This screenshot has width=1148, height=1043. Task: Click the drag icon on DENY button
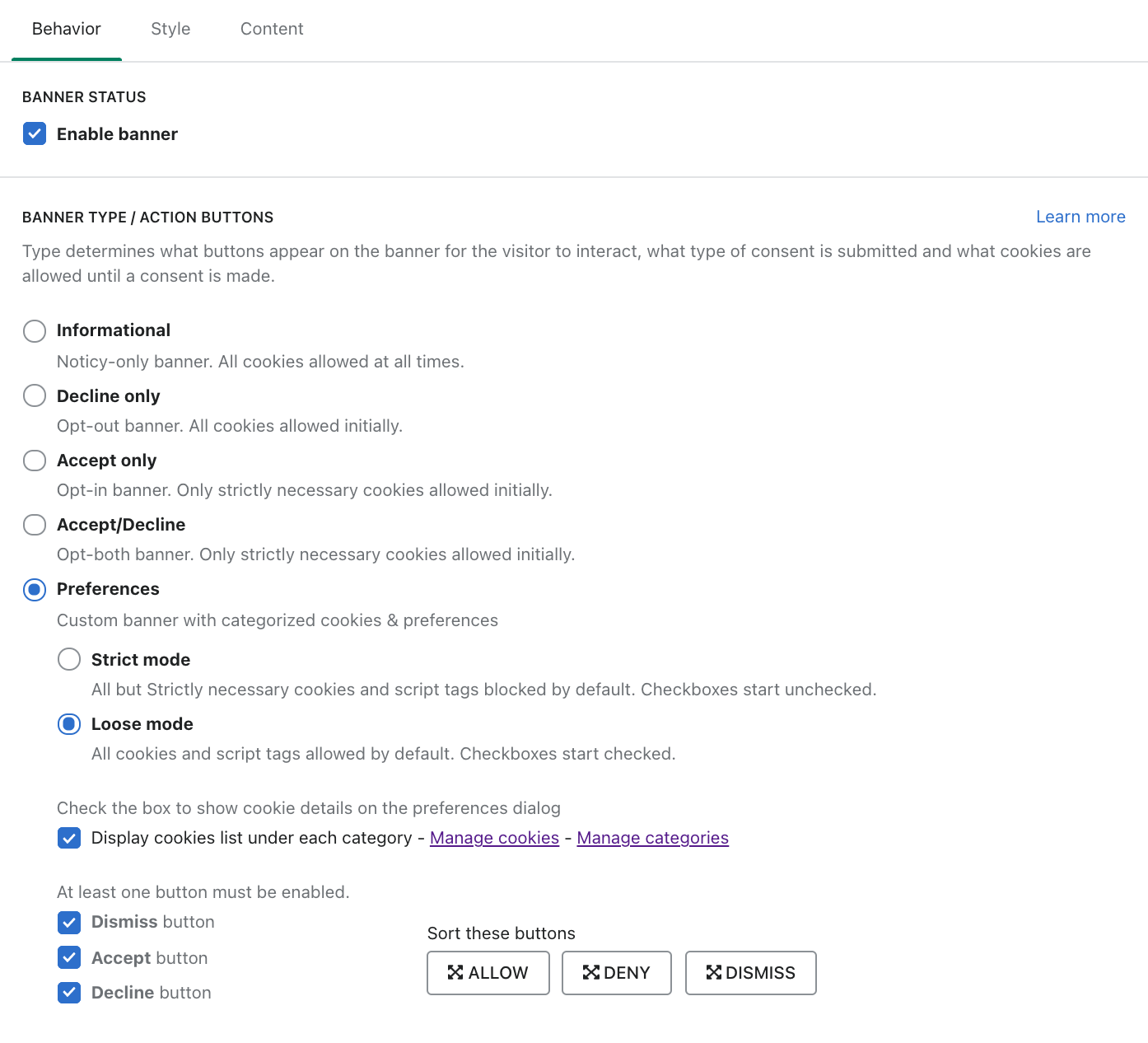[590, 973]
